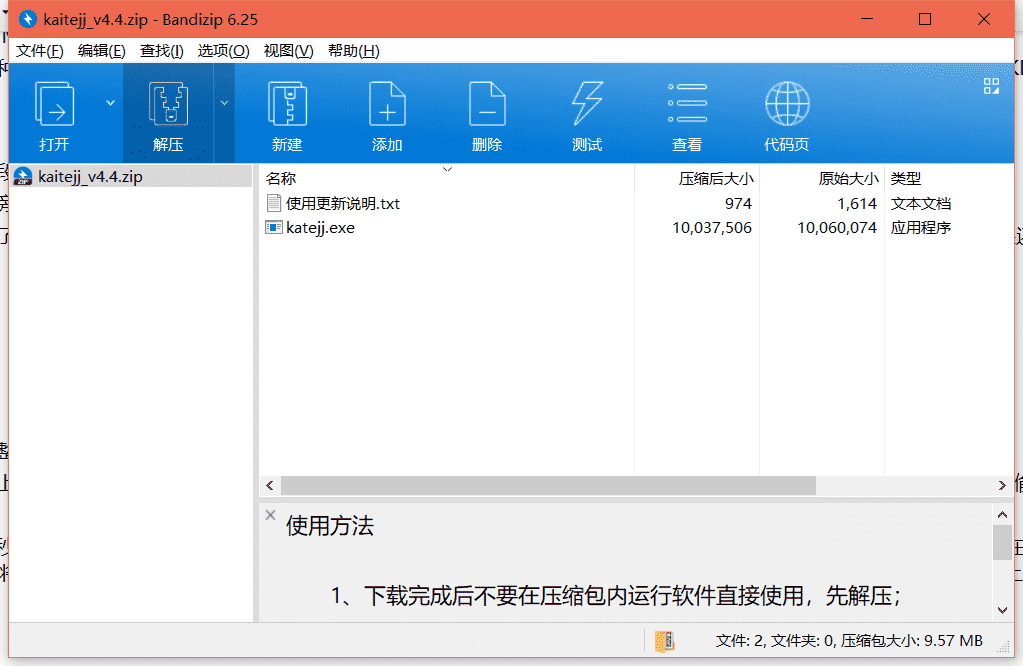The width and height of the screenshot is (1023, 666).
Task: Click the original size 10,060,074
Action: (837, 228)
